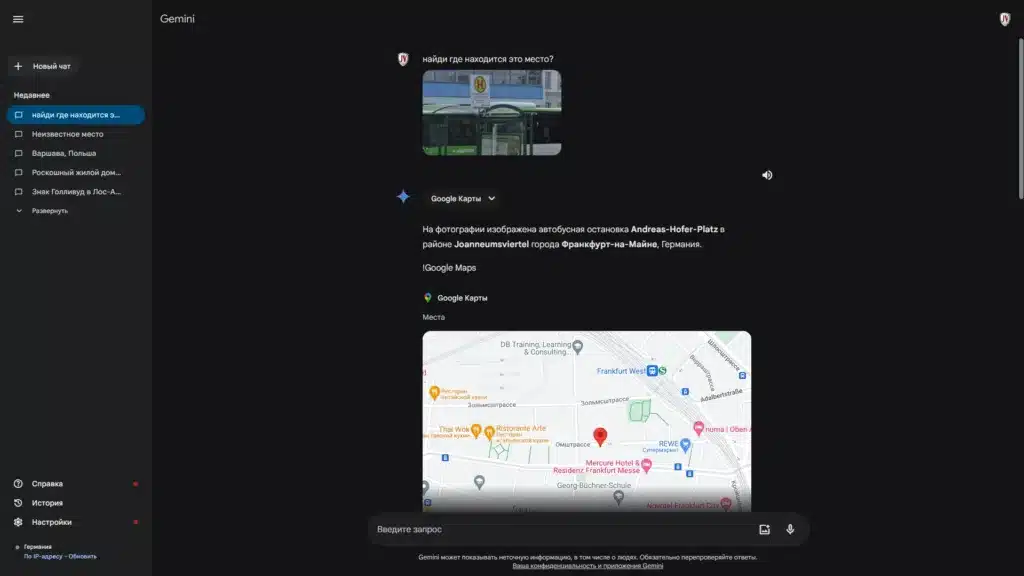Viewport: 1024px width, 576px height.
Task: Click the 'Andreas-Hofer-Platz' bold text
Action: click(x=674, y=229)
